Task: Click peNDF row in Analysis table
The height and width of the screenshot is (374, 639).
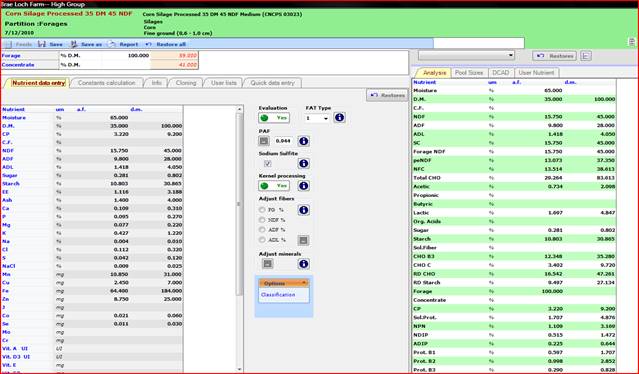Action: point(514,161)
